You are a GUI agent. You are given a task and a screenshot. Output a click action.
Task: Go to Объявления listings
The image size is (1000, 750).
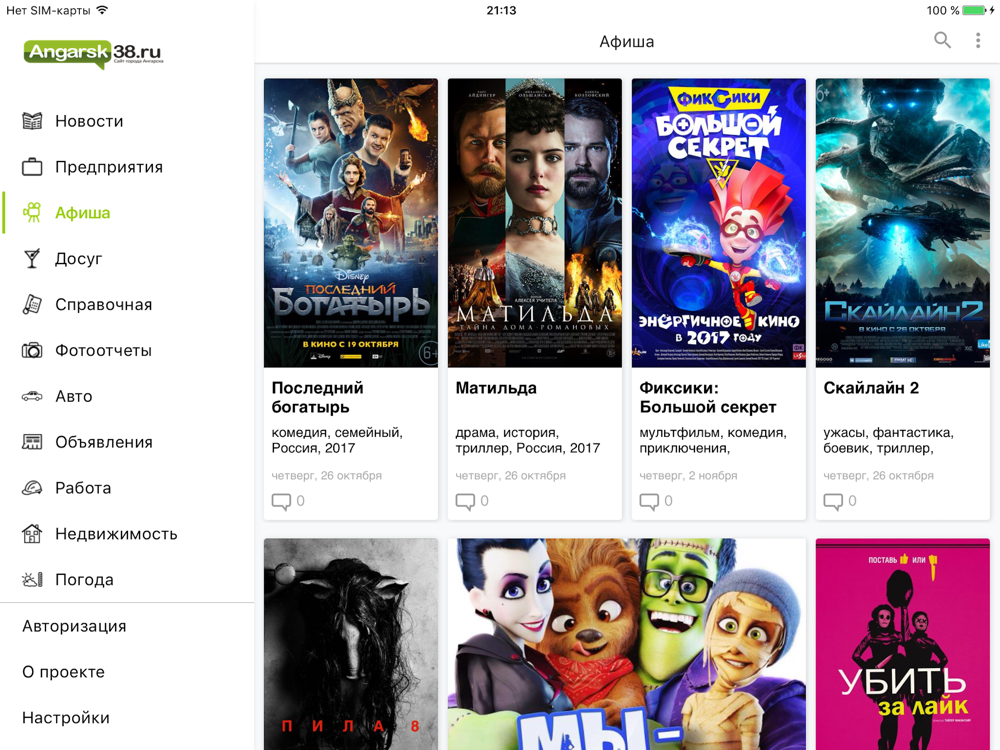pos(104,443)
